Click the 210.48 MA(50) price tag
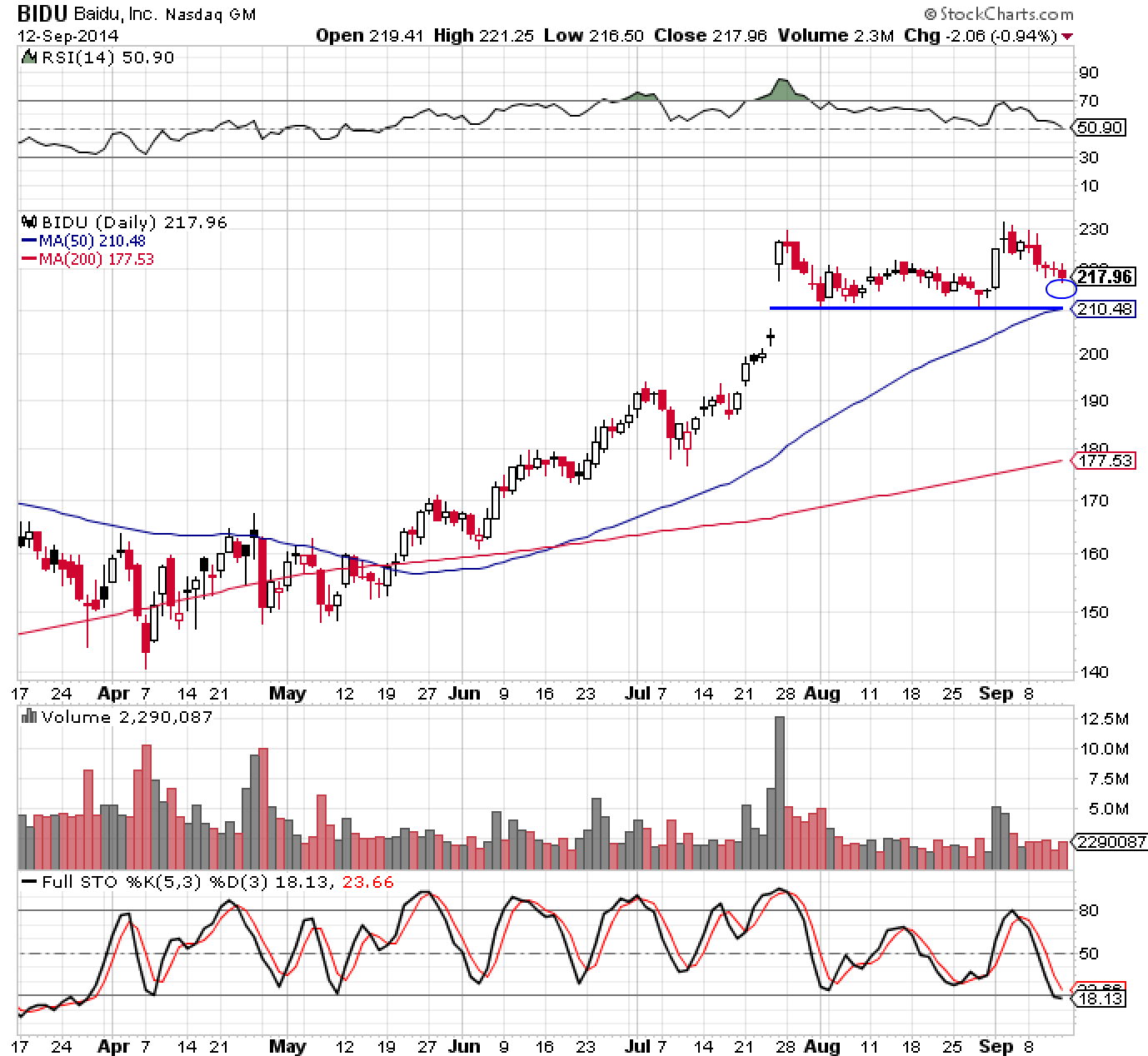The width and height of the screenshot is (1148, 1056). 1104,309
